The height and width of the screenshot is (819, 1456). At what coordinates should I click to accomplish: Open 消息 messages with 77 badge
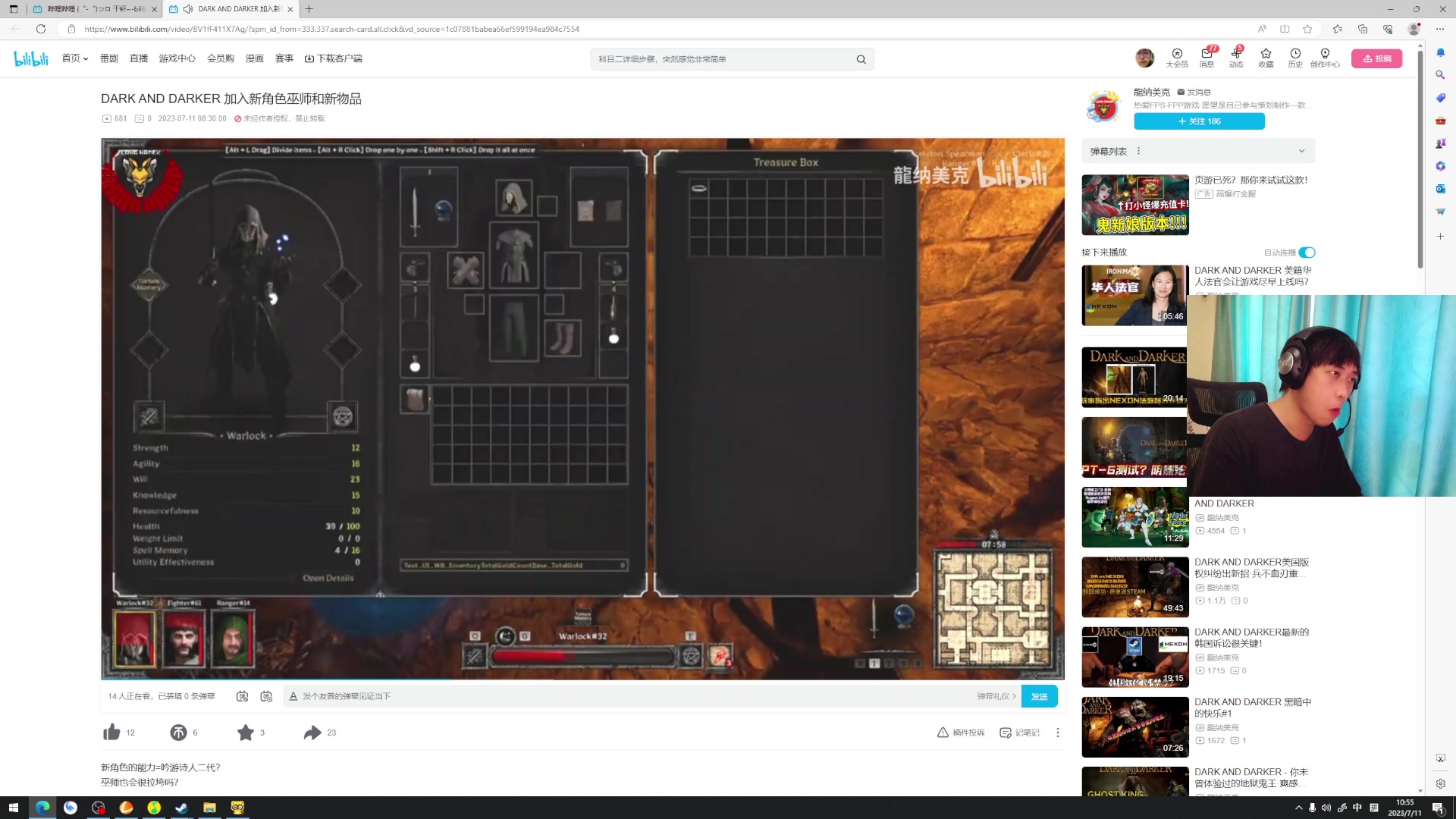click(1207, 58)
